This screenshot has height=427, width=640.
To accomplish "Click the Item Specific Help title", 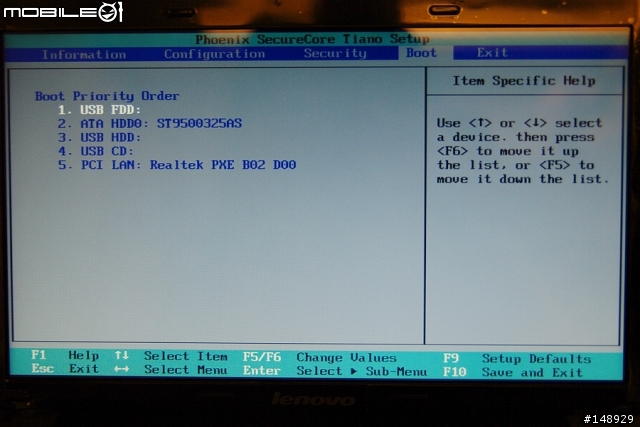I will pos(524,80).
